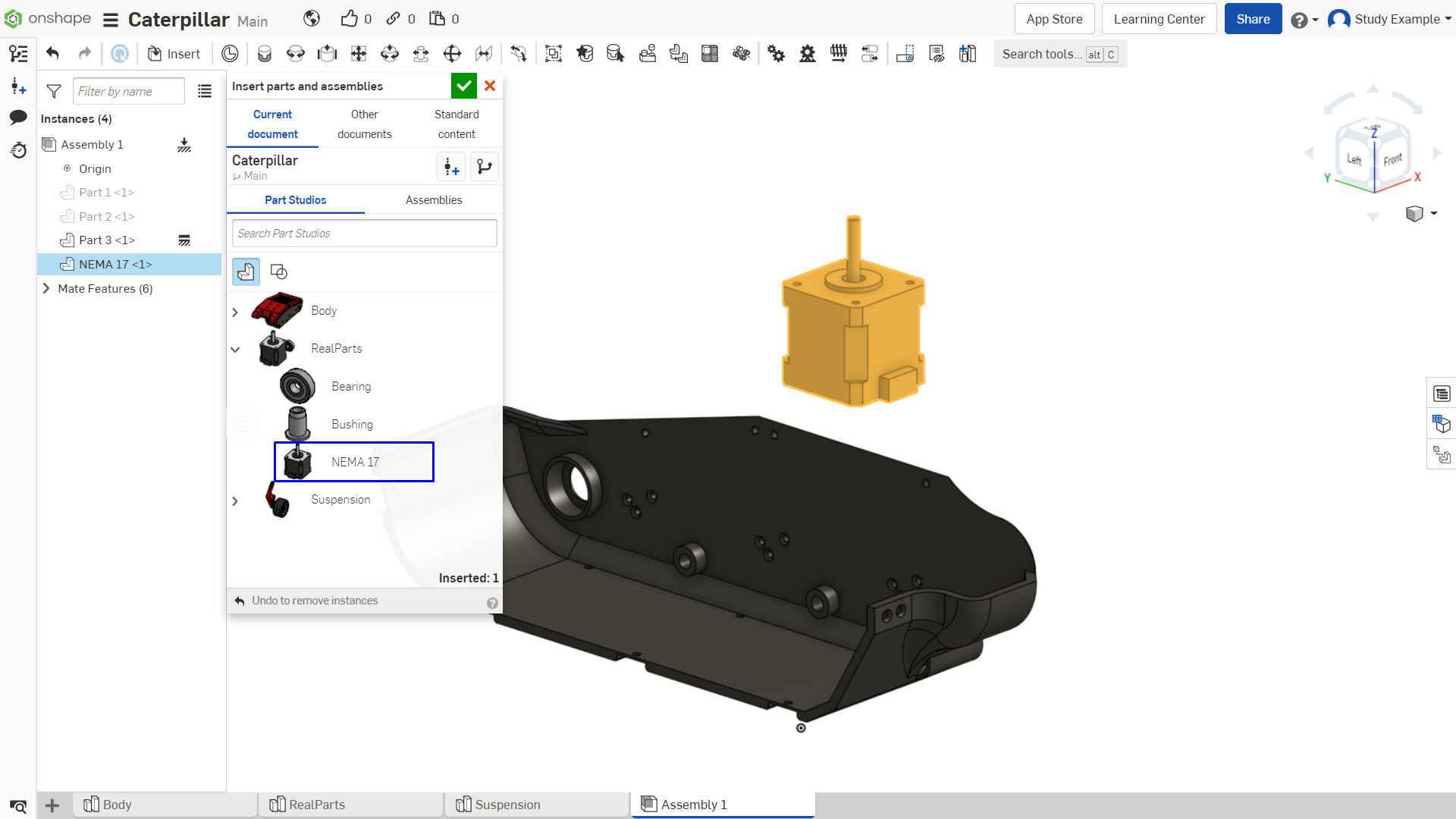Screen dimensions: 1456x819
Task: Select the NEMA 17 part entry
Action: coord(354,462)
